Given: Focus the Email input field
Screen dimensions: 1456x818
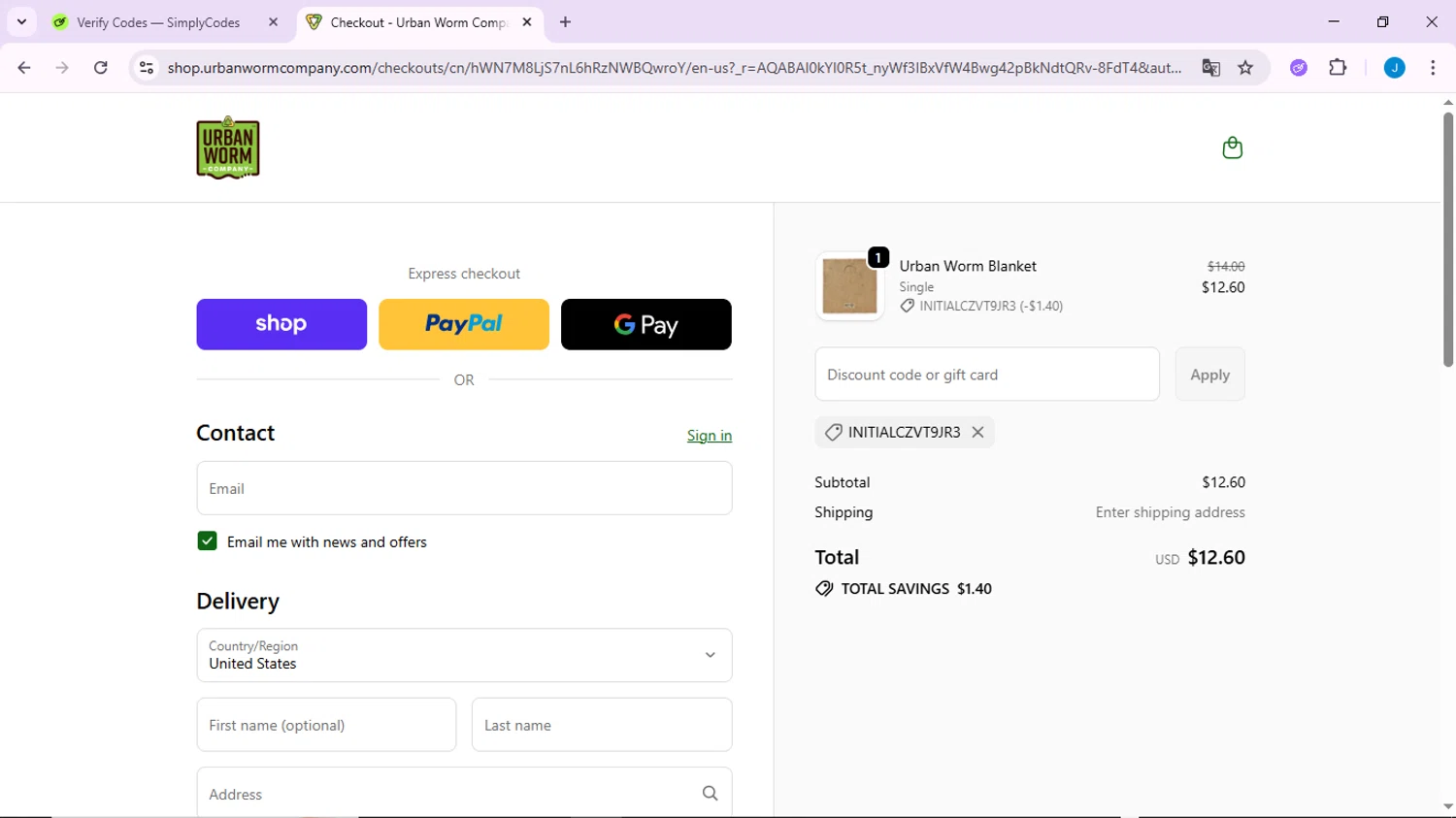Looking at the screenshot, I should coord(464,488).
